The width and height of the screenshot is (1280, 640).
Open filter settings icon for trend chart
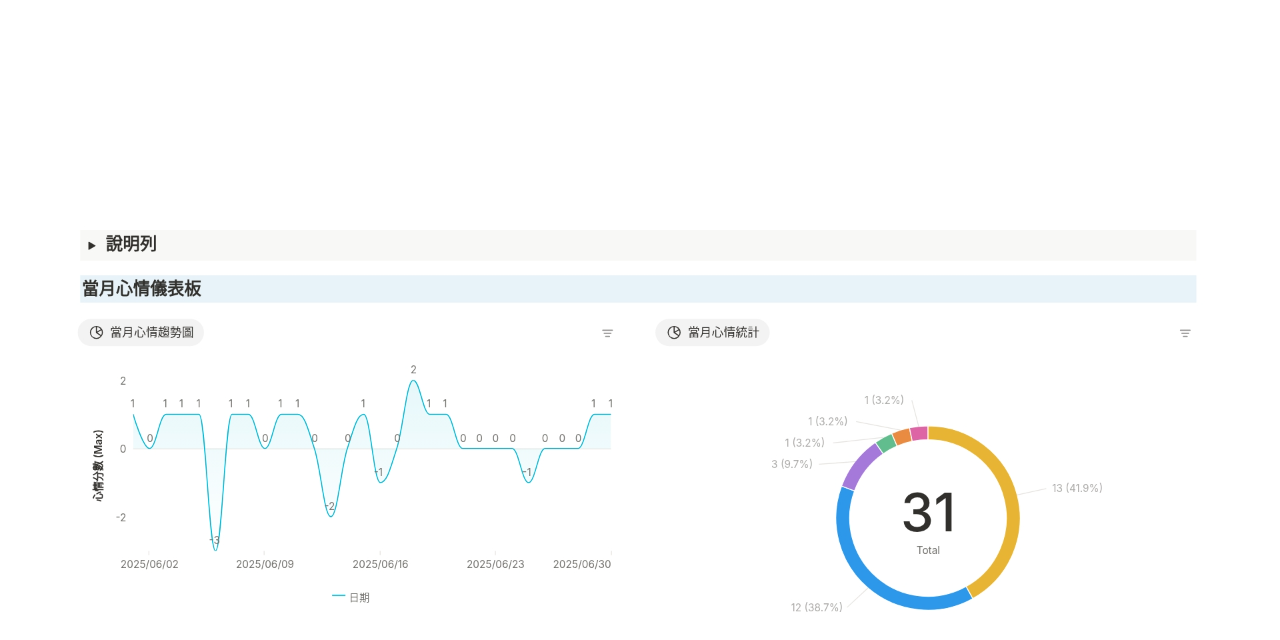pyautogui.click(x=607, y=333)
